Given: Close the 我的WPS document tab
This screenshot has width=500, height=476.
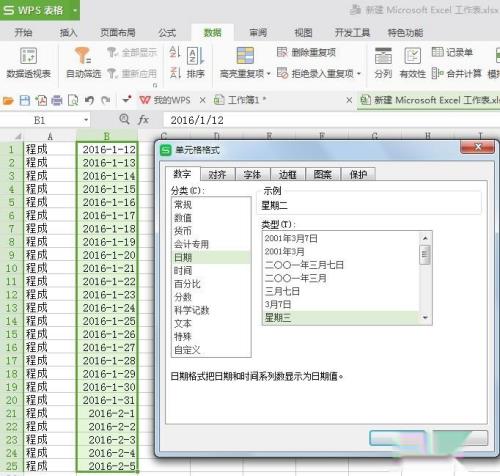Looking at the screenshot, I should (x=202, y=100).
